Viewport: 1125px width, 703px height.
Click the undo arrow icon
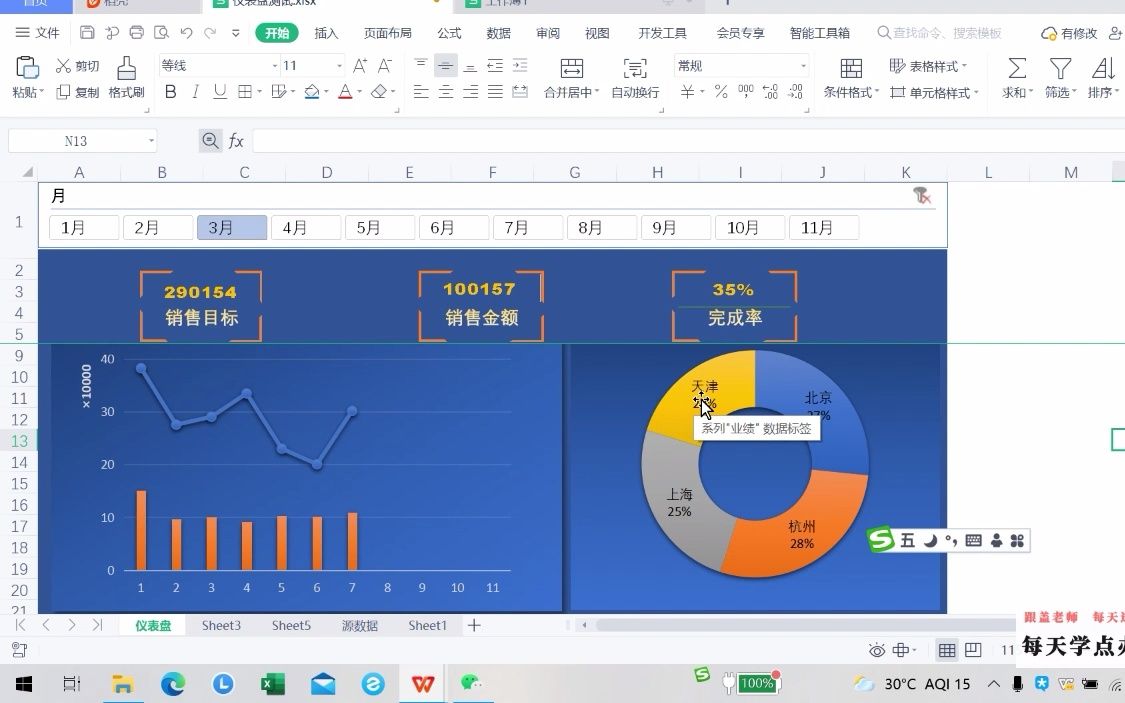[x=186, y=32]
